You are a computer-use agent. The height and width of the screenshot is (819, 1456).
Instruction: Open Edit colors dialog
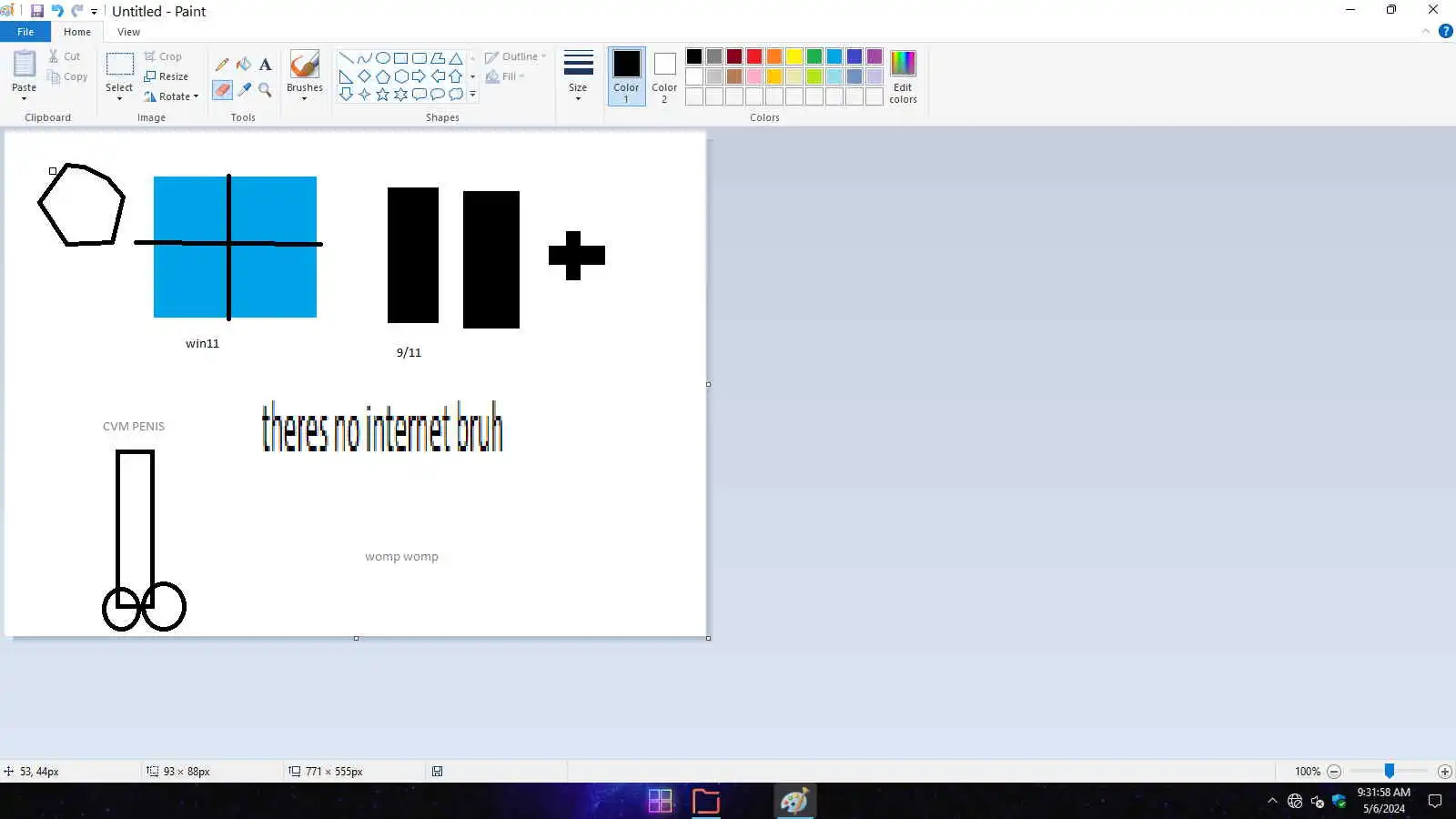[x=903, y=76]
